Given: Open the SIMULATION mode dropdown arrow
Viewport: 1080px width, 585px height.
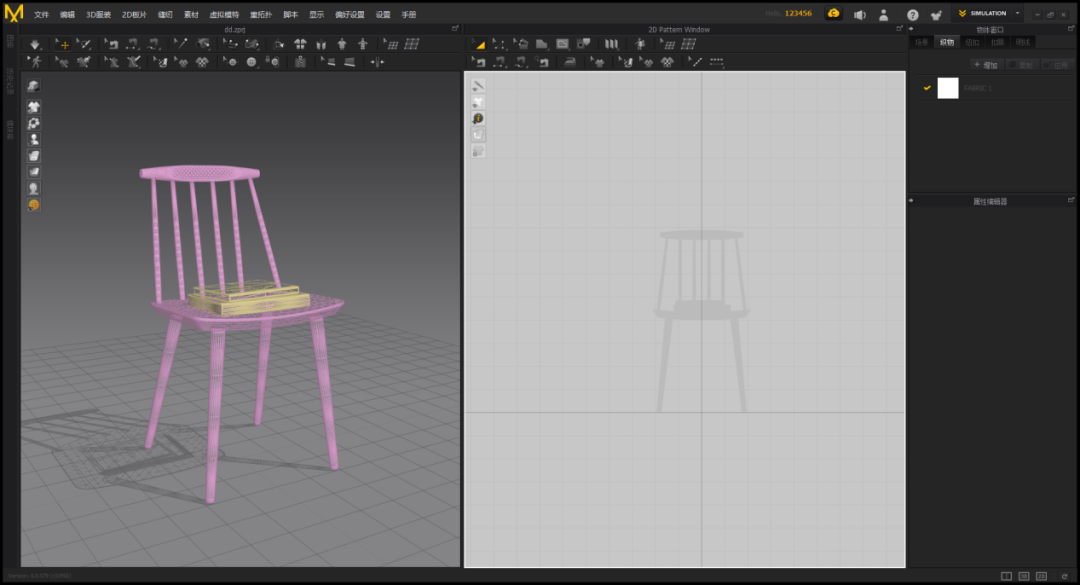Looking at the screenshot, I should (x=1018, y=14).
